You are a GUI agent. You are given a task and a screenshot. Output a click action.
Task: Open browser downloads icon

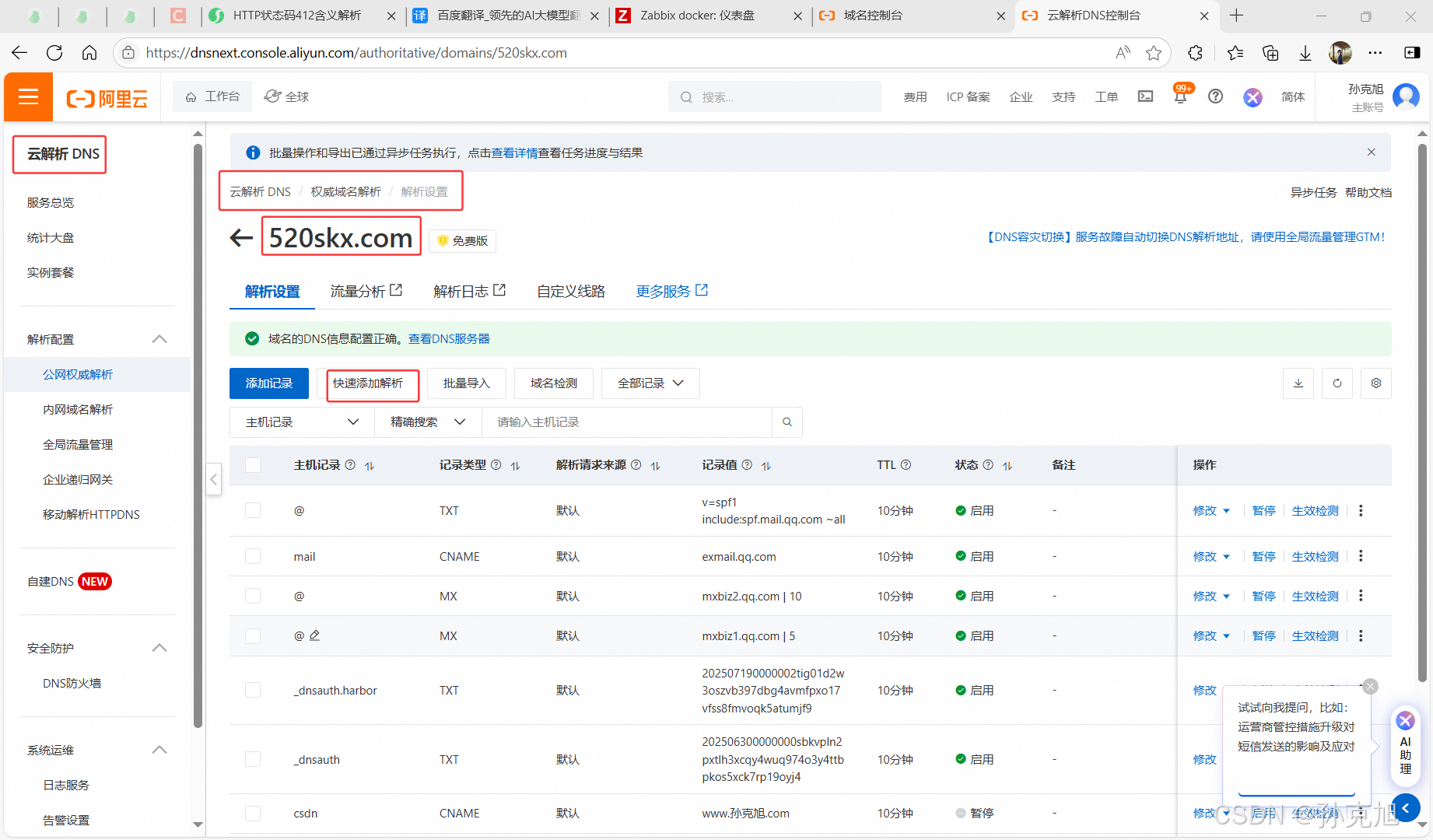[1305, 53]
